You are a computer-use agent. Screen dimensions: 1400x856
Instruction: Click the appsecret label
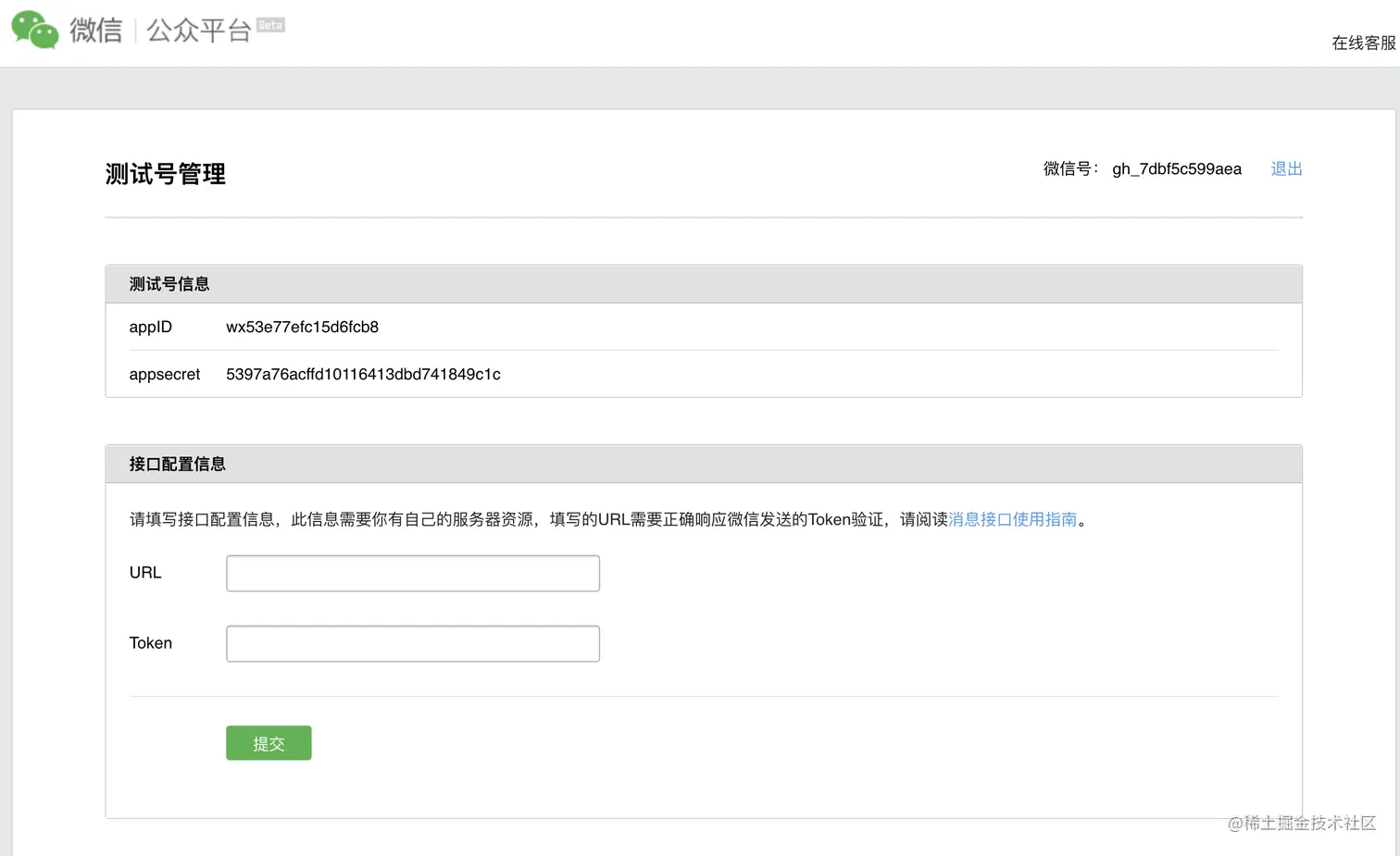(165, 374)
